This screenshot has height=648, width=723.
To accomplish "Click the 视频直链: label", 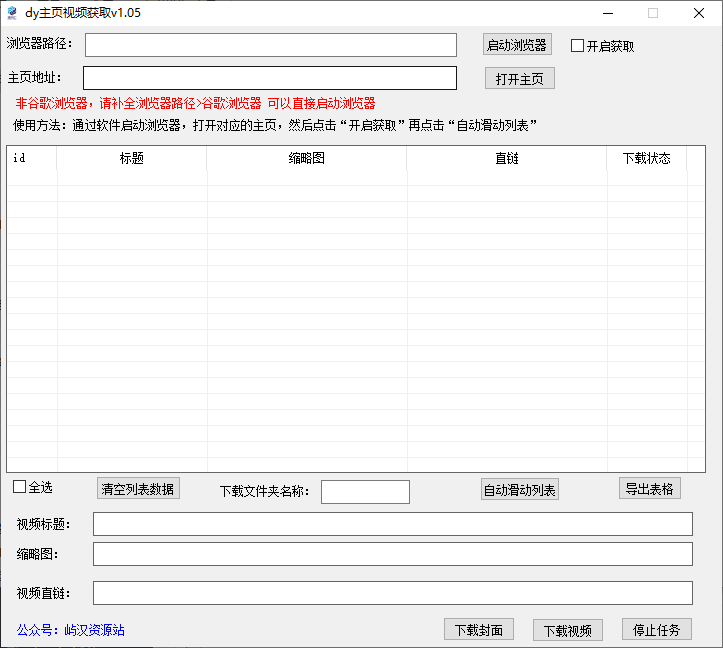I will point(43,593).
